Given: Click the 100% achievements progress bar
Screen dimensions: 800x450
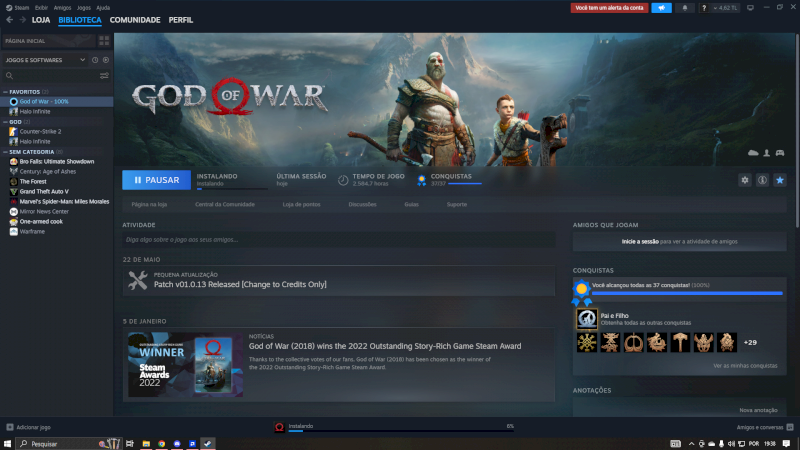Looking at the screenshot, I should pyautogui.click(x=687, y=293).
